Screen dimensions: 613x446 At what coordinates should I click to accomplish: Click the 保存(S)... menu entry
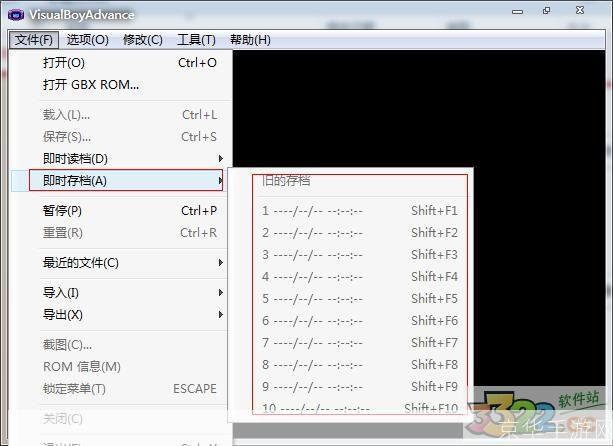pos(122,136)
